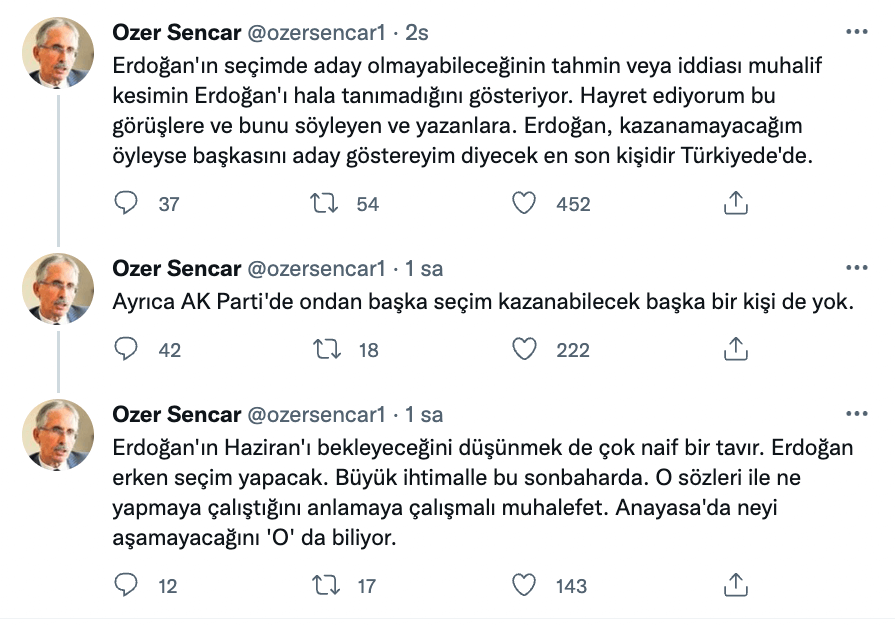Reply to the first tweet with 37 replies
The width and height of the screenshot is (896, 626).
click(x=127, y=203)
